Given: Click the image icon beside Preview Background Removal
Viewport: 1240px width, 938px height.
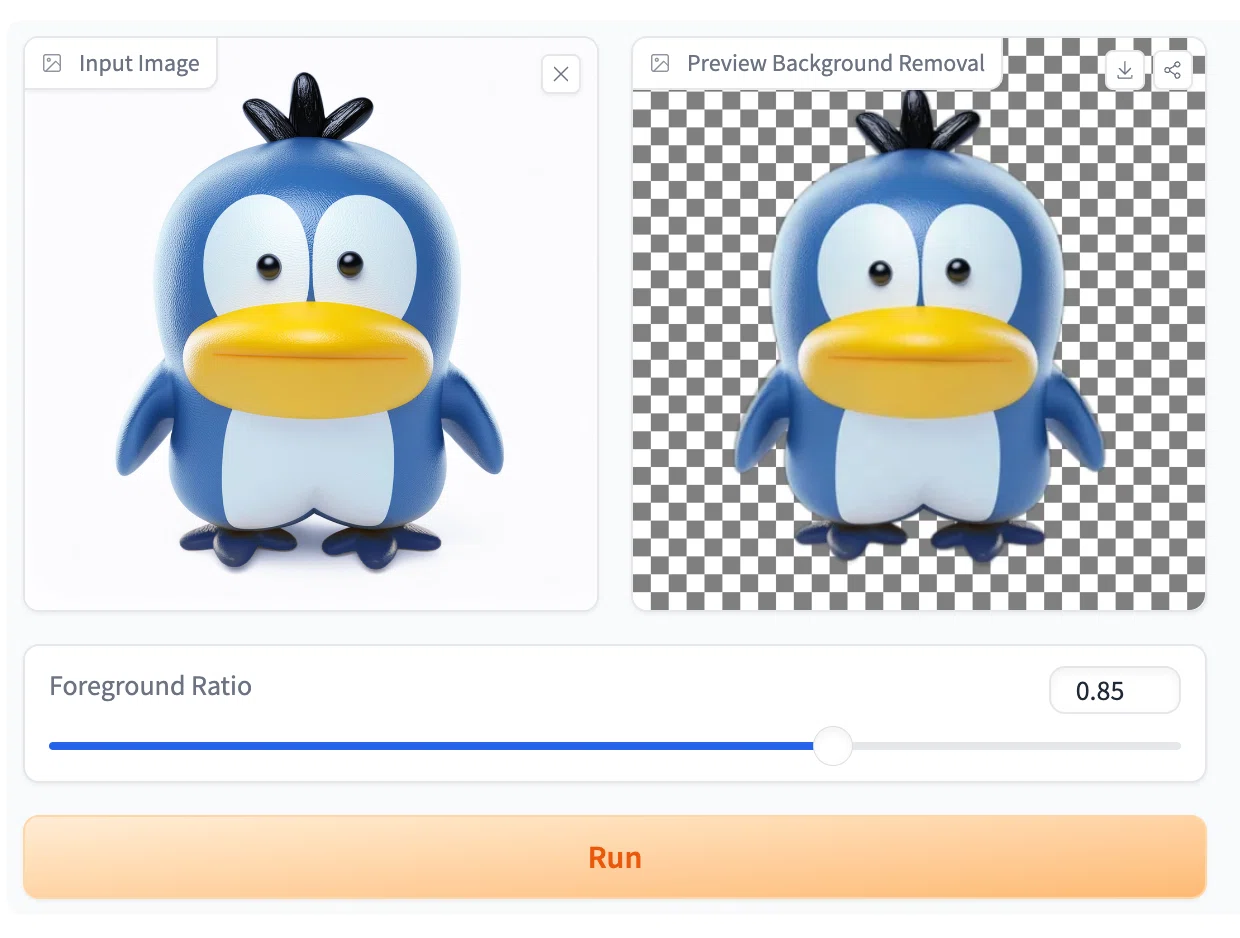Looking at the screenshot, I should pos(660,64).
